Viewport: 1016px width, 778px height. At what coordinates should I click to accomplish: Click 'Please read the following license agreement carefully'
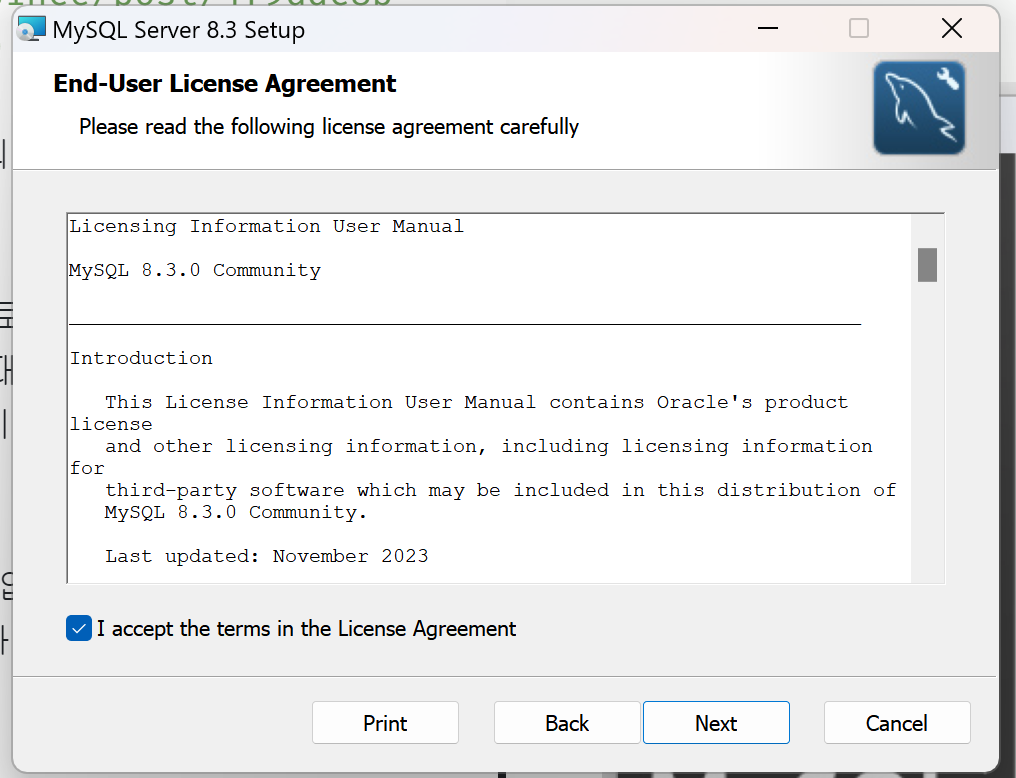pos(329,126)
